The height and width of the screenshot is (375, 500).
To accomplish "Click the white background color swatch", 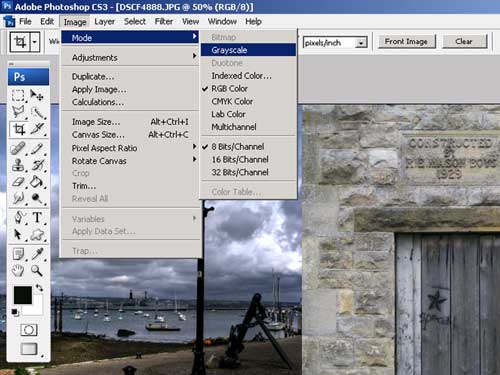I will (37, 309).
